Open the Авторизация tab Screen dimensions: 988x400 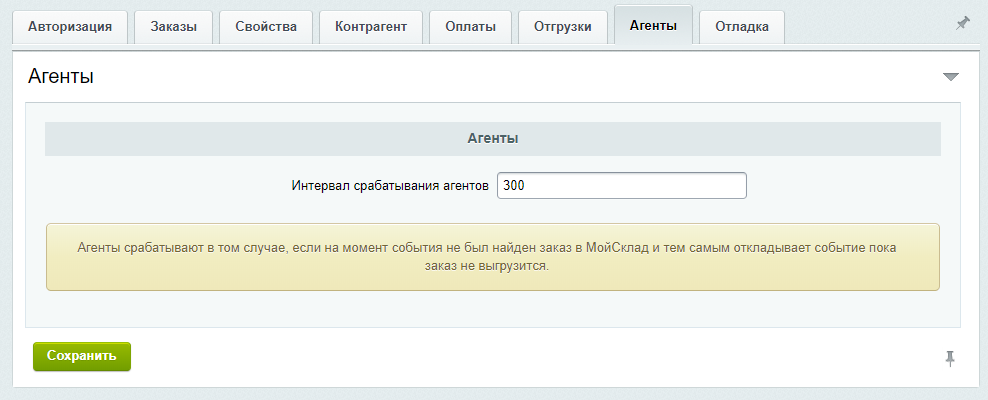69,27
